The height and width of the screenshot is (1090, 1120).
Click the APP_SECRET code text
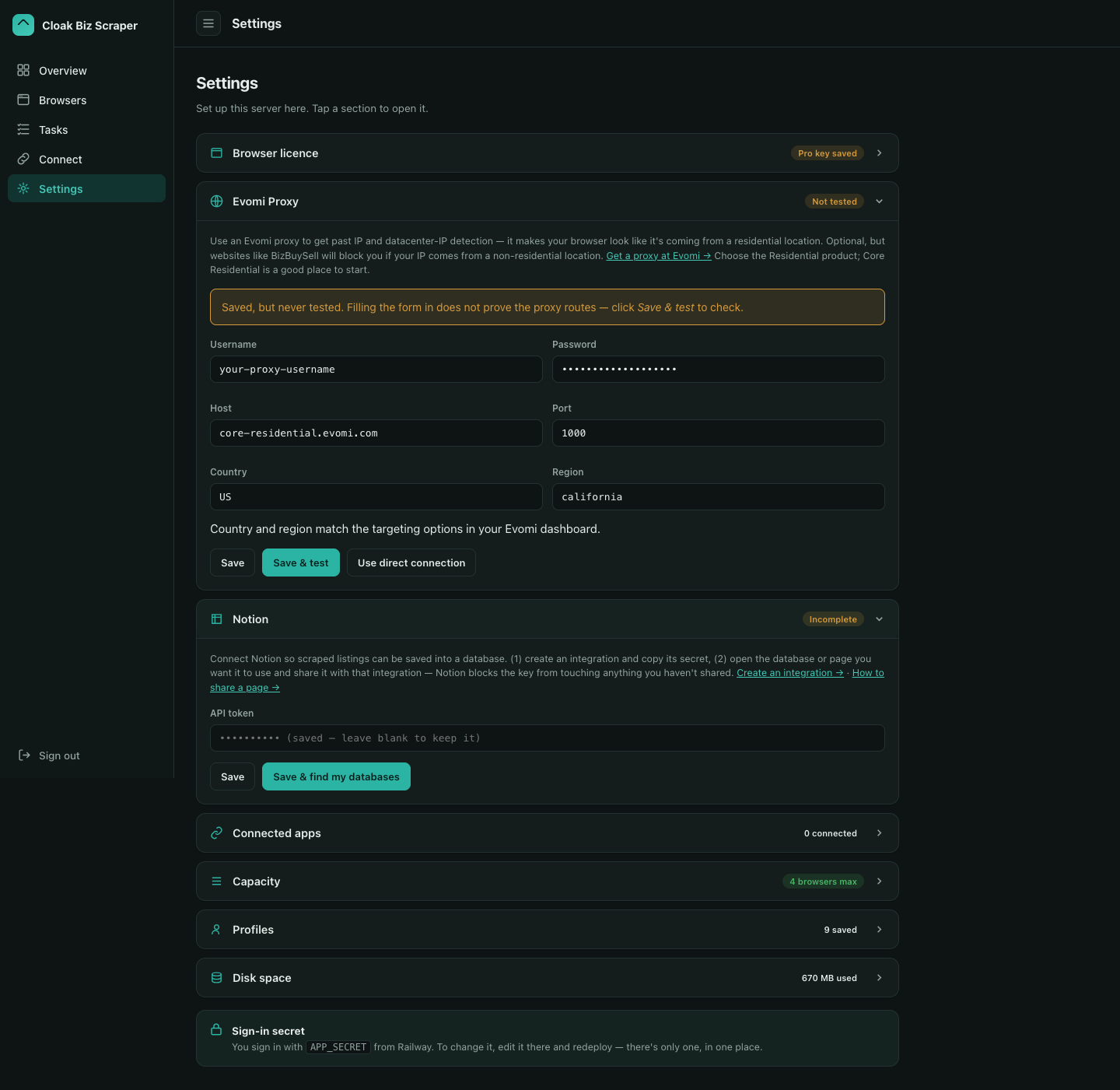[338, 1047]
